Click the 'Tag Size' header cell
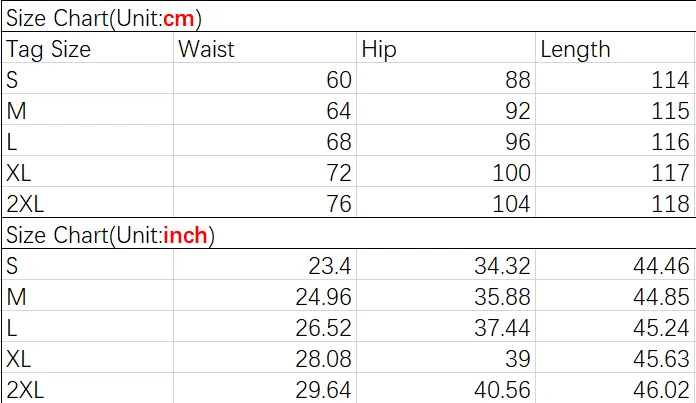 (x=87, y=47)
